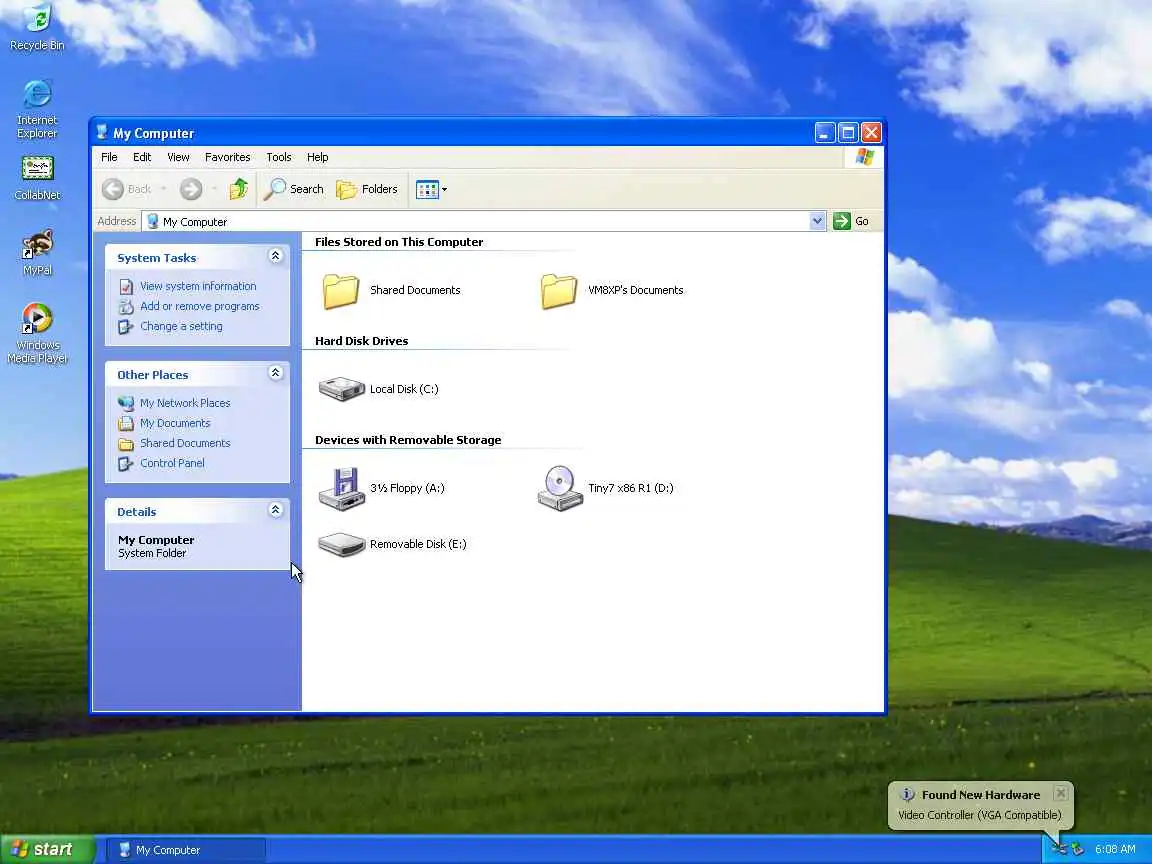Open the View menu
This screenshot has height=864, width=1152.
pyautogui.click(x=178, y=157)
